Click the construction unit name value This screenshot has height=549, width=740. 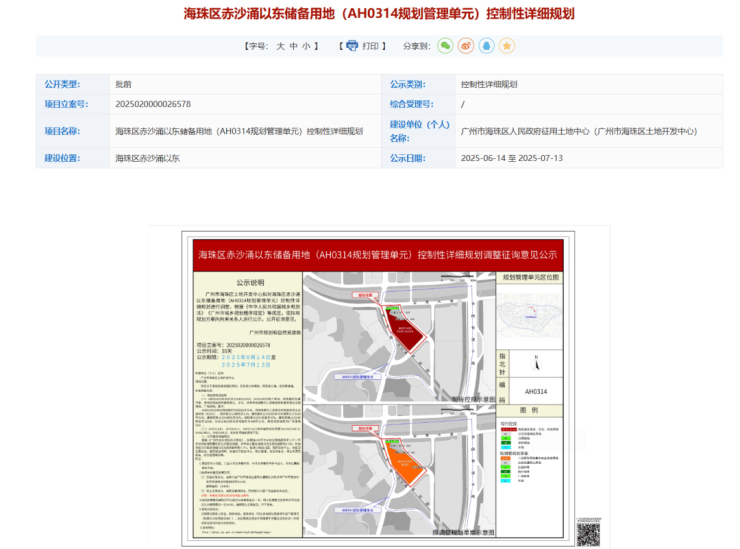click(x=578, y=131)
